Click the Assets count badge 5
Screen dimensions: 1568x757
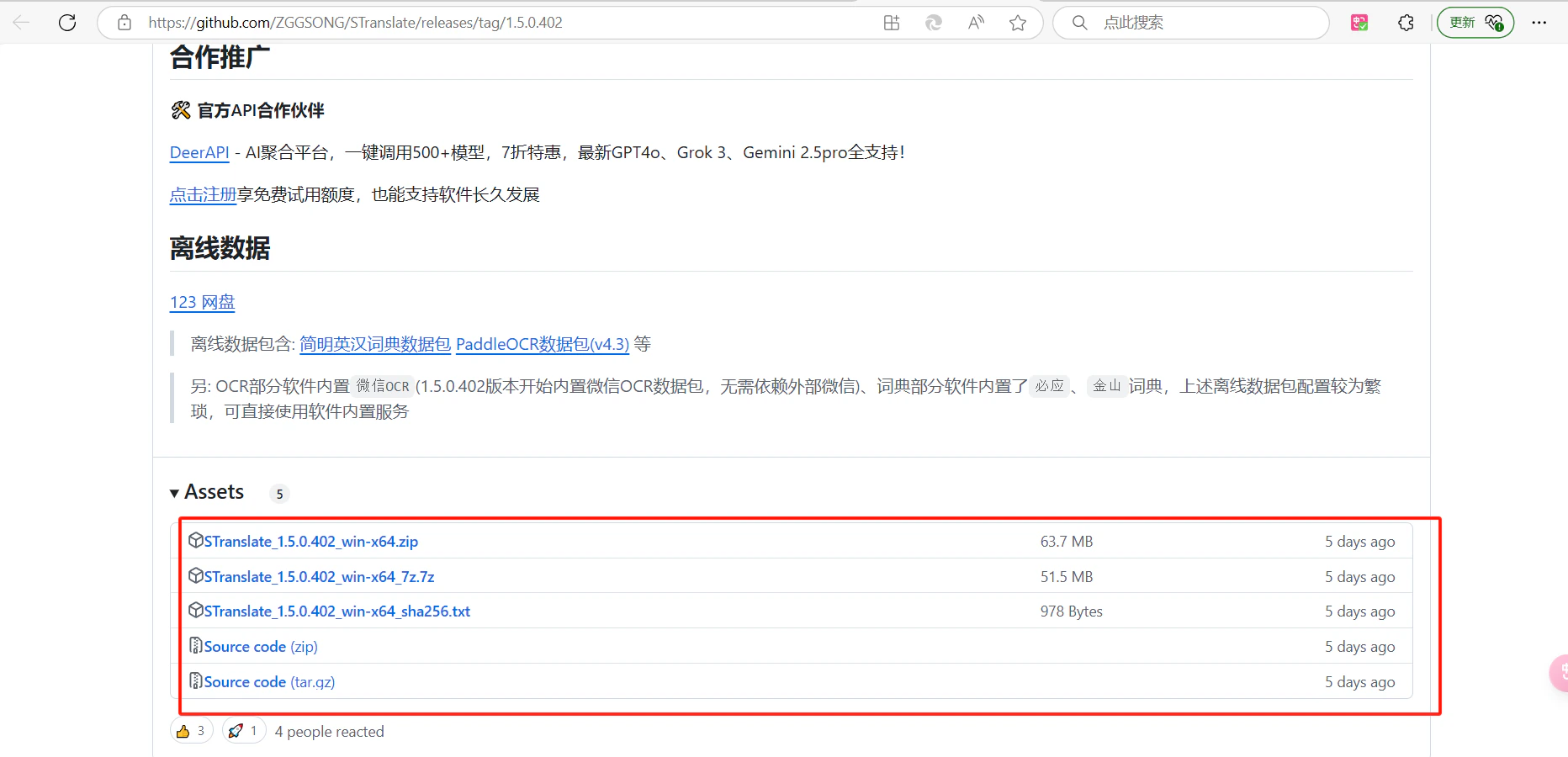[280, 494]
